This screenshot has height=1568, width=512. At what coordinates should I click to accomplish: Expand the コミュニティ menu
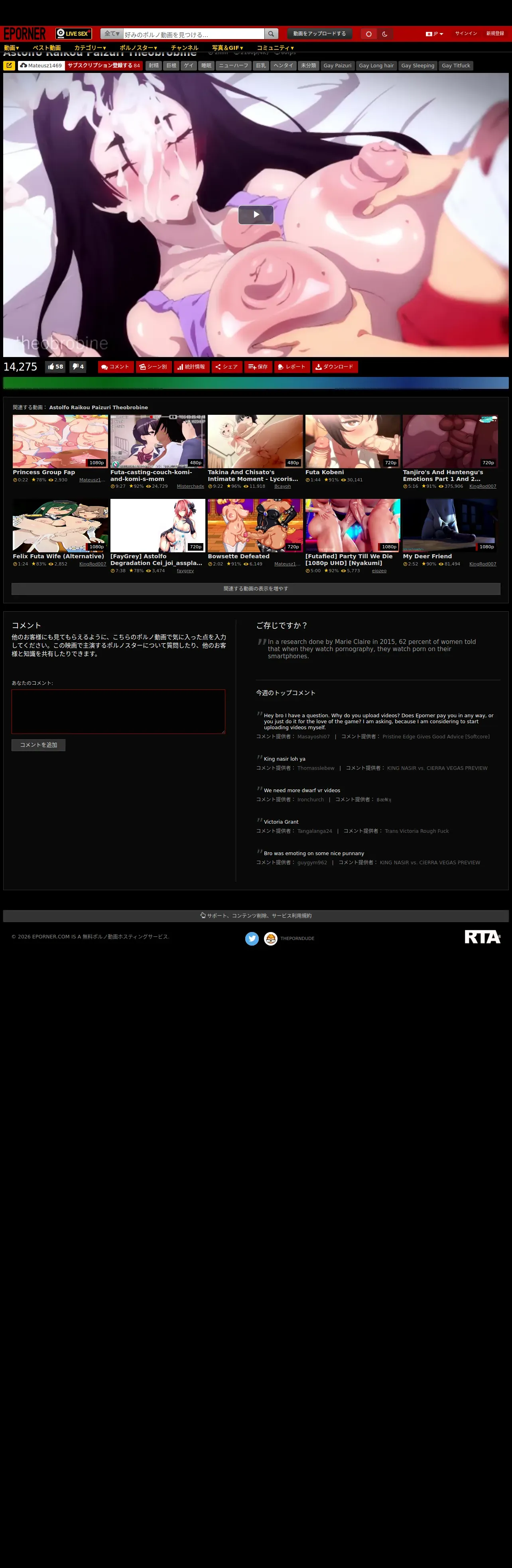(x=275, y=47)
